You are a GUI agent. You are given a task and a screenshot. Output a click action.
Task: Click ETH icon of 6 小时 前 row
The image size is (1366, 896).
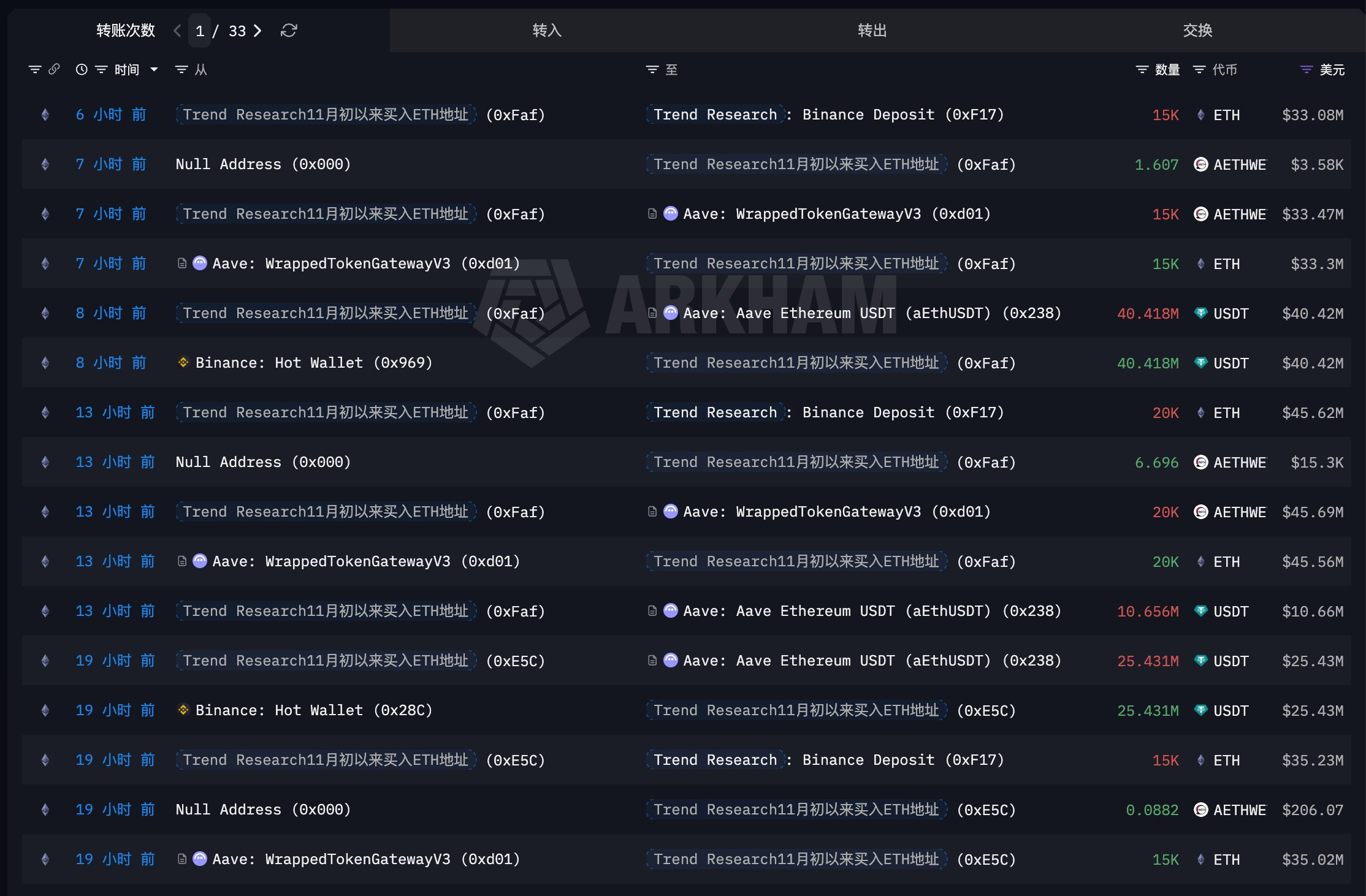pos(45,115)
